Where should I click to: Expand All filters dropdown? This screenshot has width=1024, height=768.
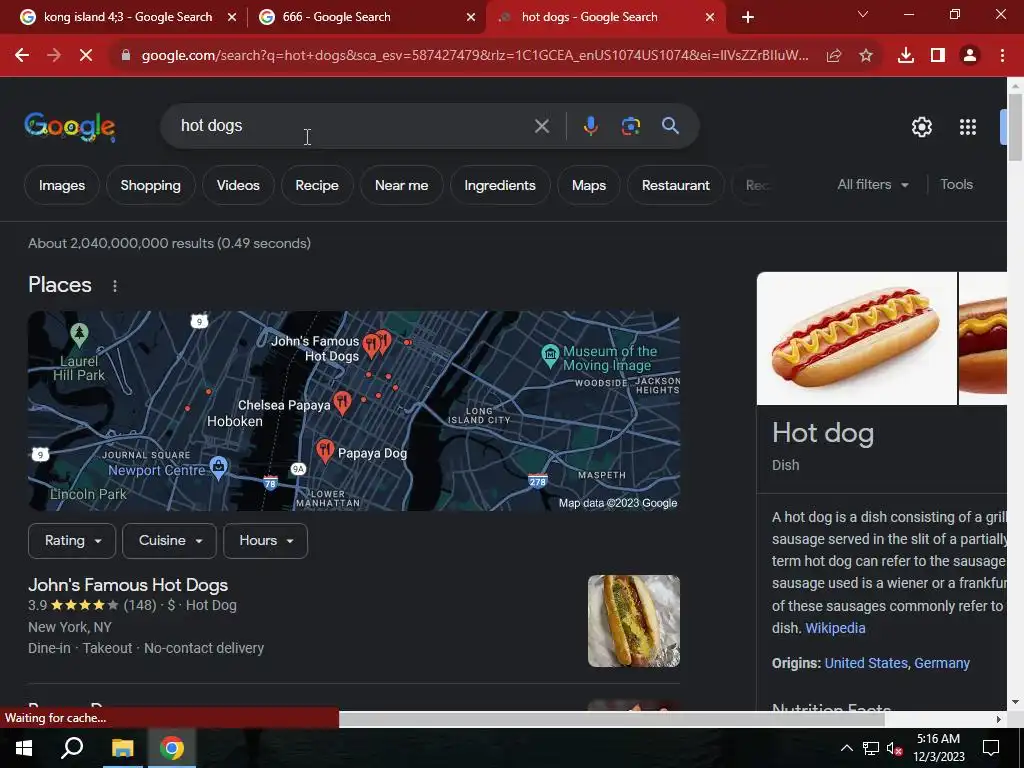click(873, 185)
